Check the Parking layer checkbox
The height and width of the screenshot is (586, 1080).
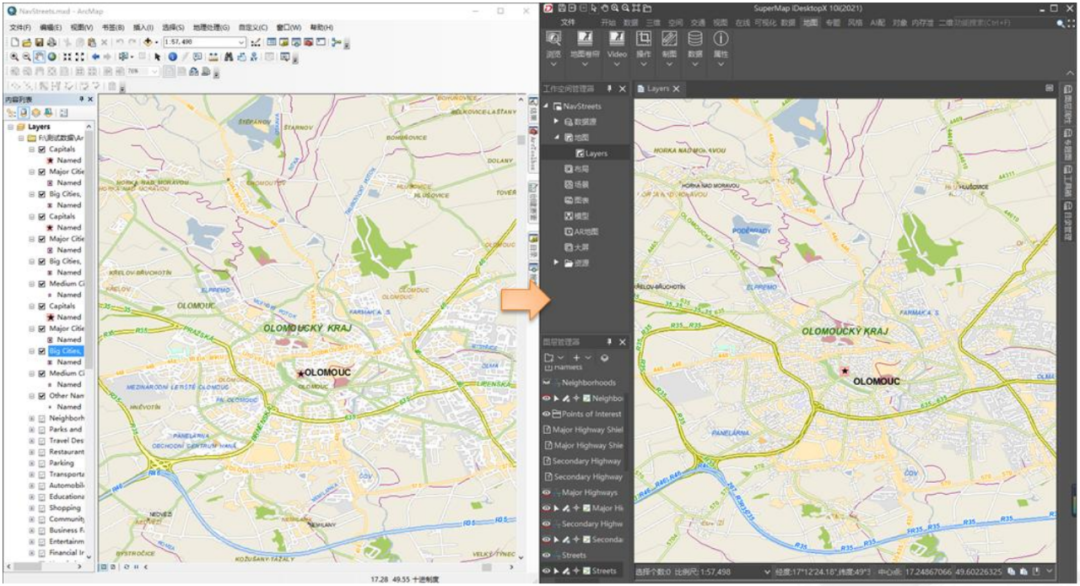click(42, 463)
